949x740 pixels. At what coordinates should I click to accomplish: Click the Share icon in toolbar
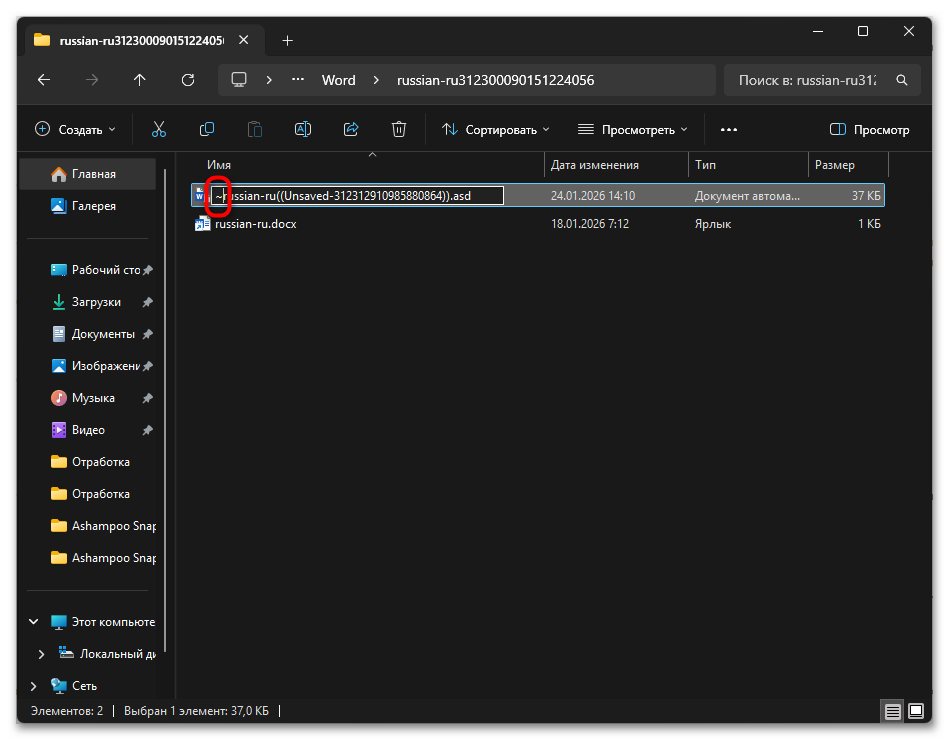[x=351, y=129]
